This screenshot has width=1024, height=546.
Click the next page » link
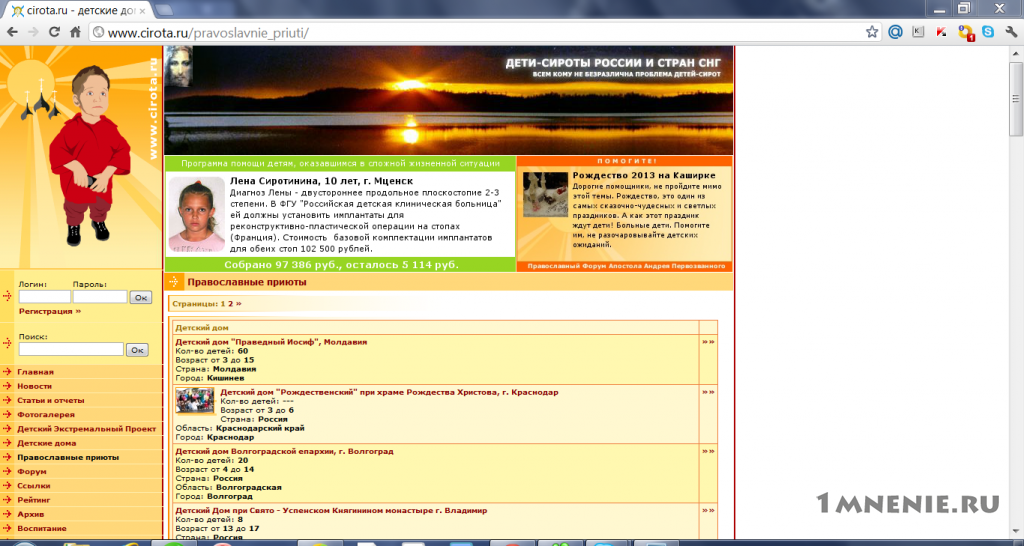[x=238, y=304]
